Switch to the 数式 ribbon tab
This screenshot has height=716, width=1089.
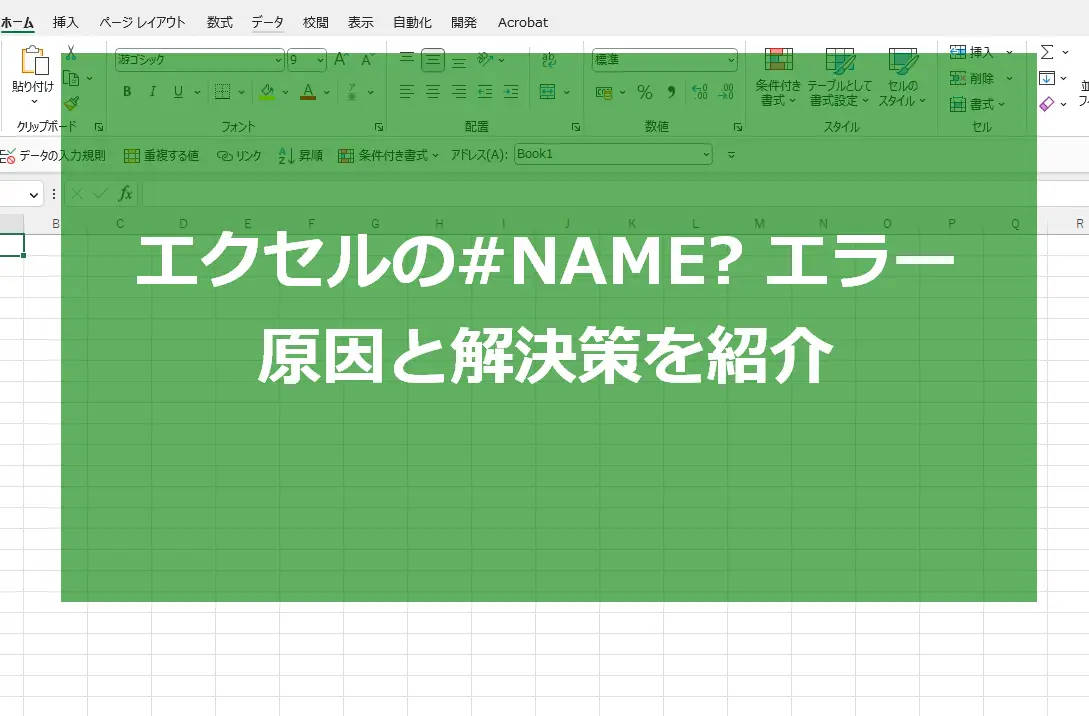pos(220,22)
